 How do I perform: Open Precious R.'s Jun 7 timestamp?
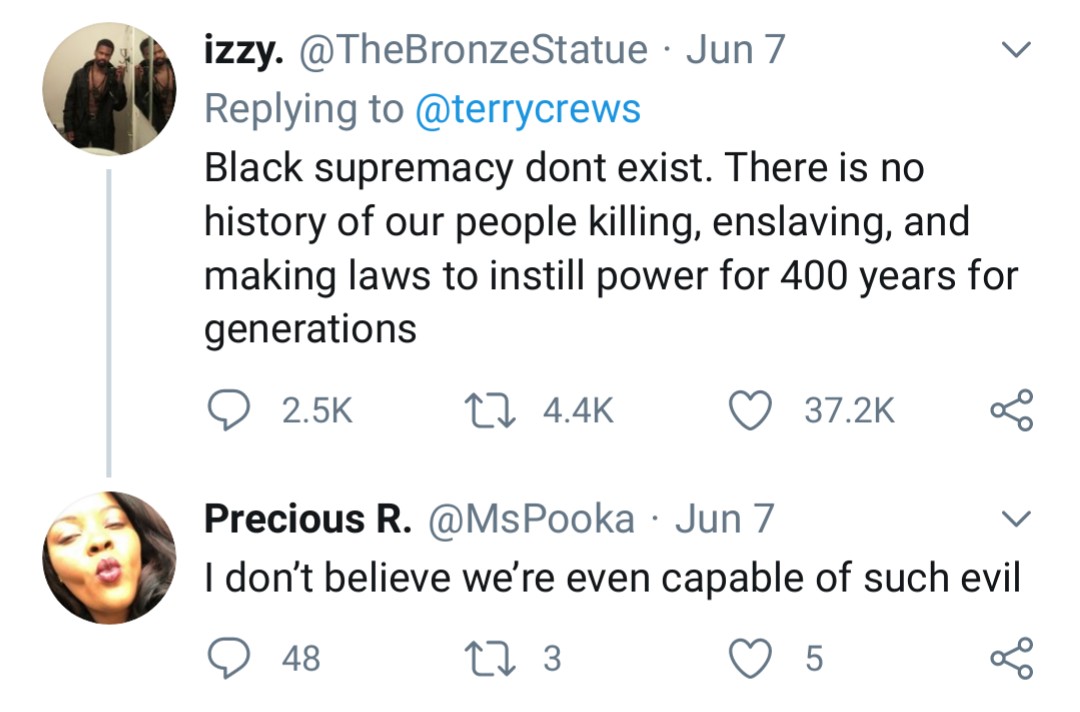click(725, 519)
